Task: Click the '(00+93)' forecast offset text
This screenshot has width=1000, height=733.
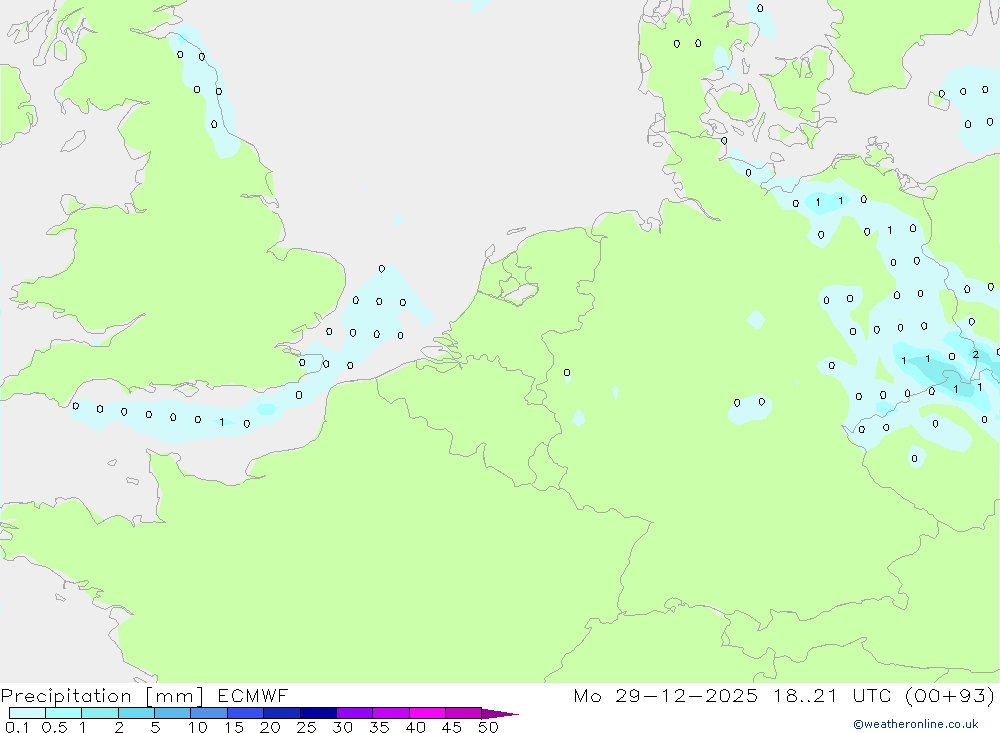Action: click(x=950, y=695)
